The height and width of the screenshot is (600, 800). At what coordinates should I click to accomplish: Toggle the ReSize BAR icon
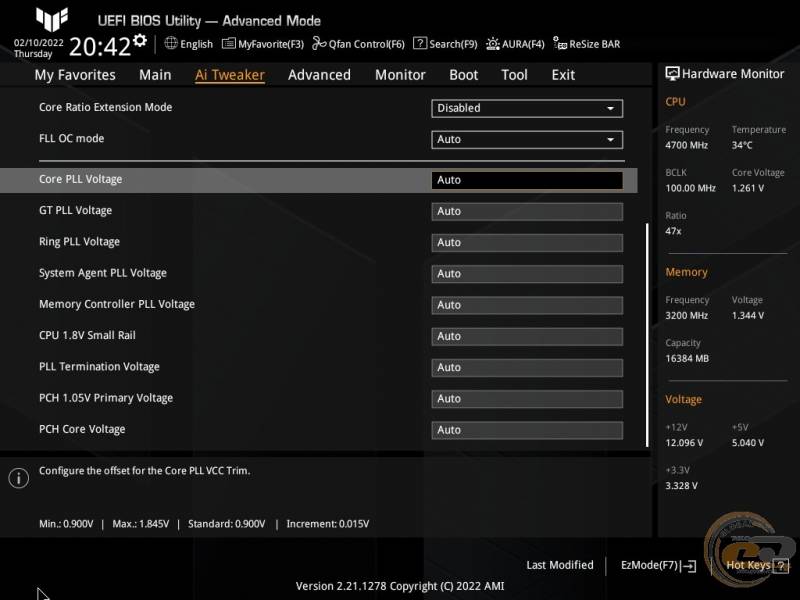[560, 44]
